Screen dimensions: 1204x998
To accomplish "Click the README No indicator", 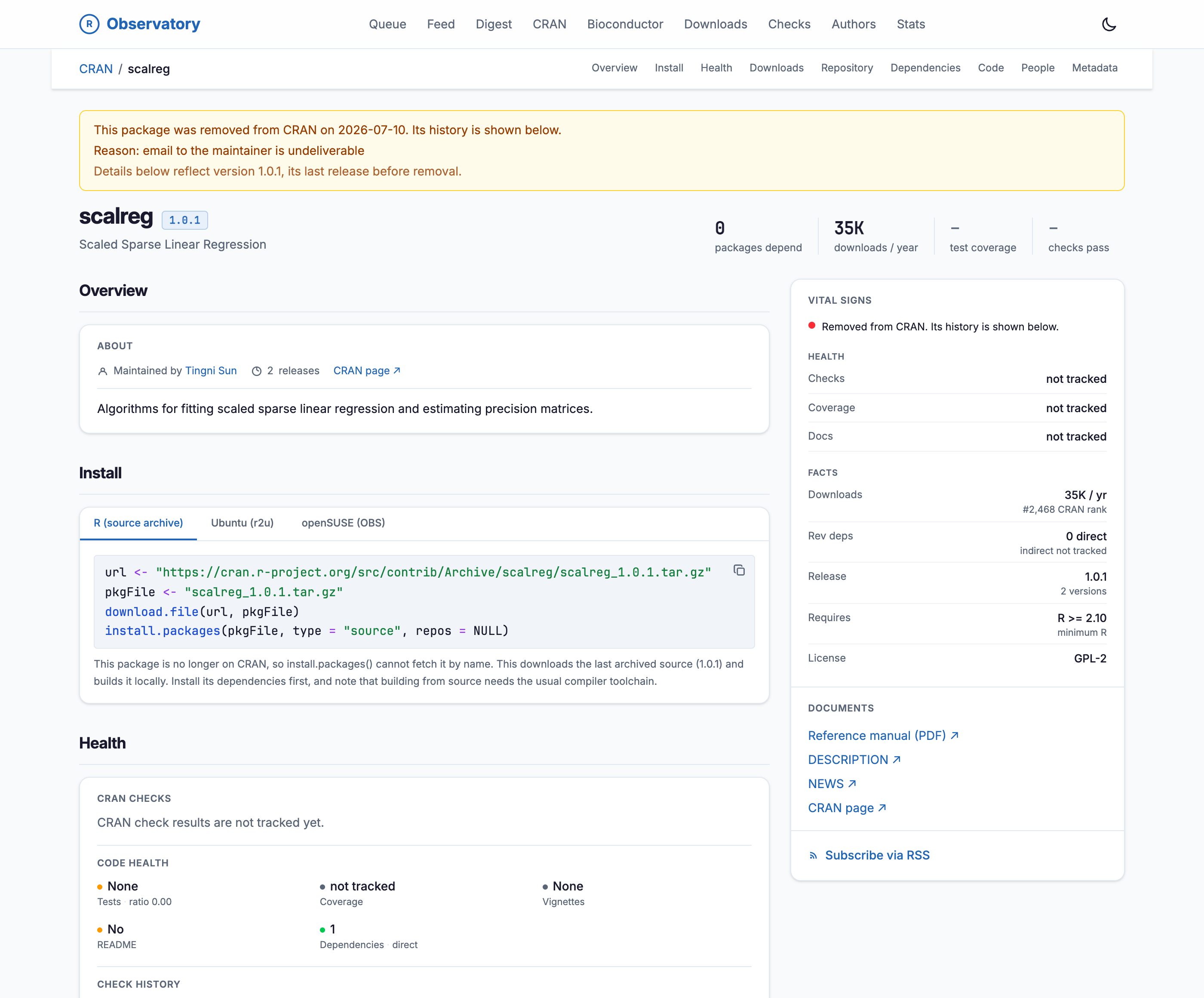I will coord(117,936).
